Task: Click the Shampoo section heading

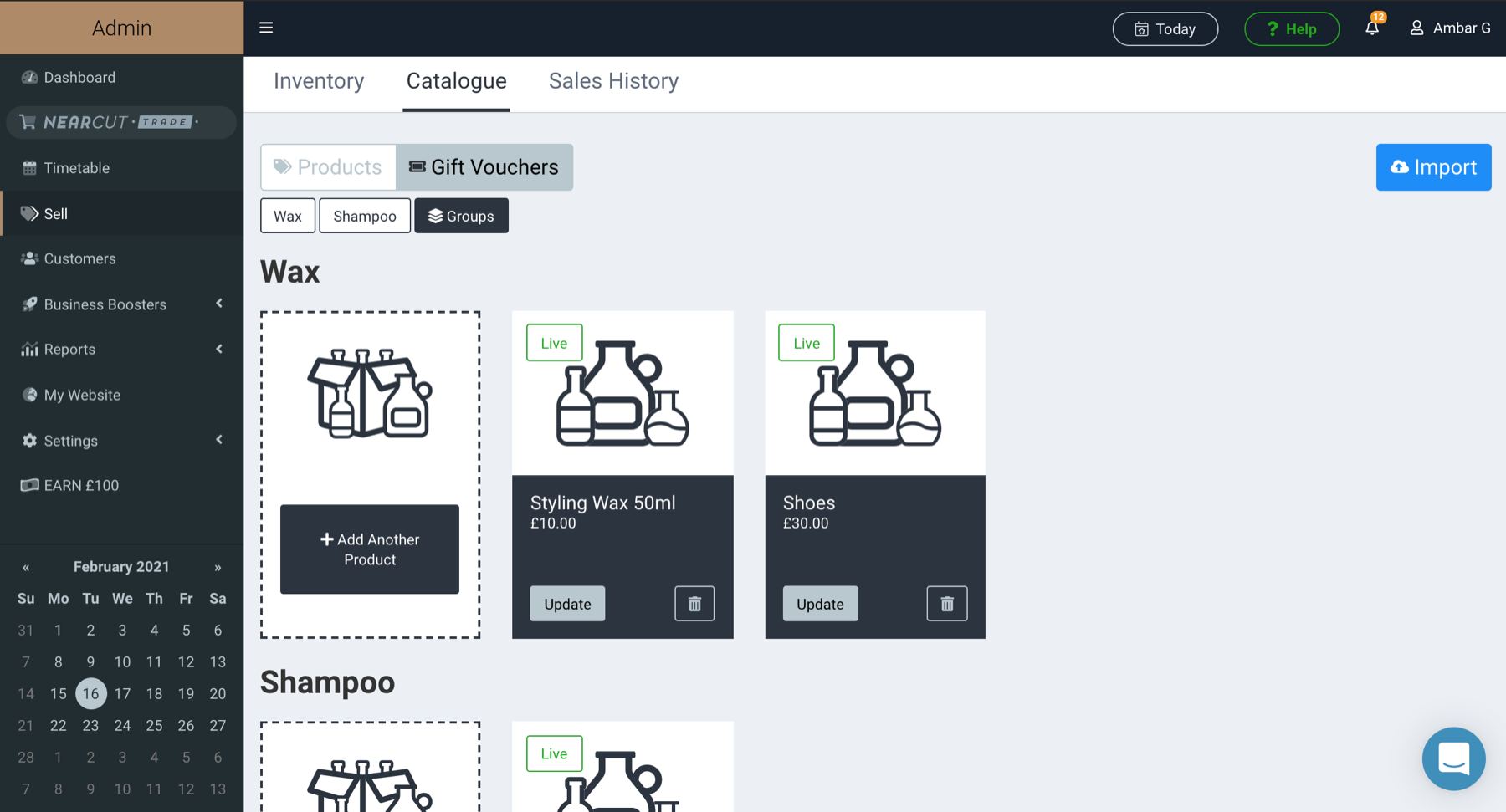Action: pos(327,682)
